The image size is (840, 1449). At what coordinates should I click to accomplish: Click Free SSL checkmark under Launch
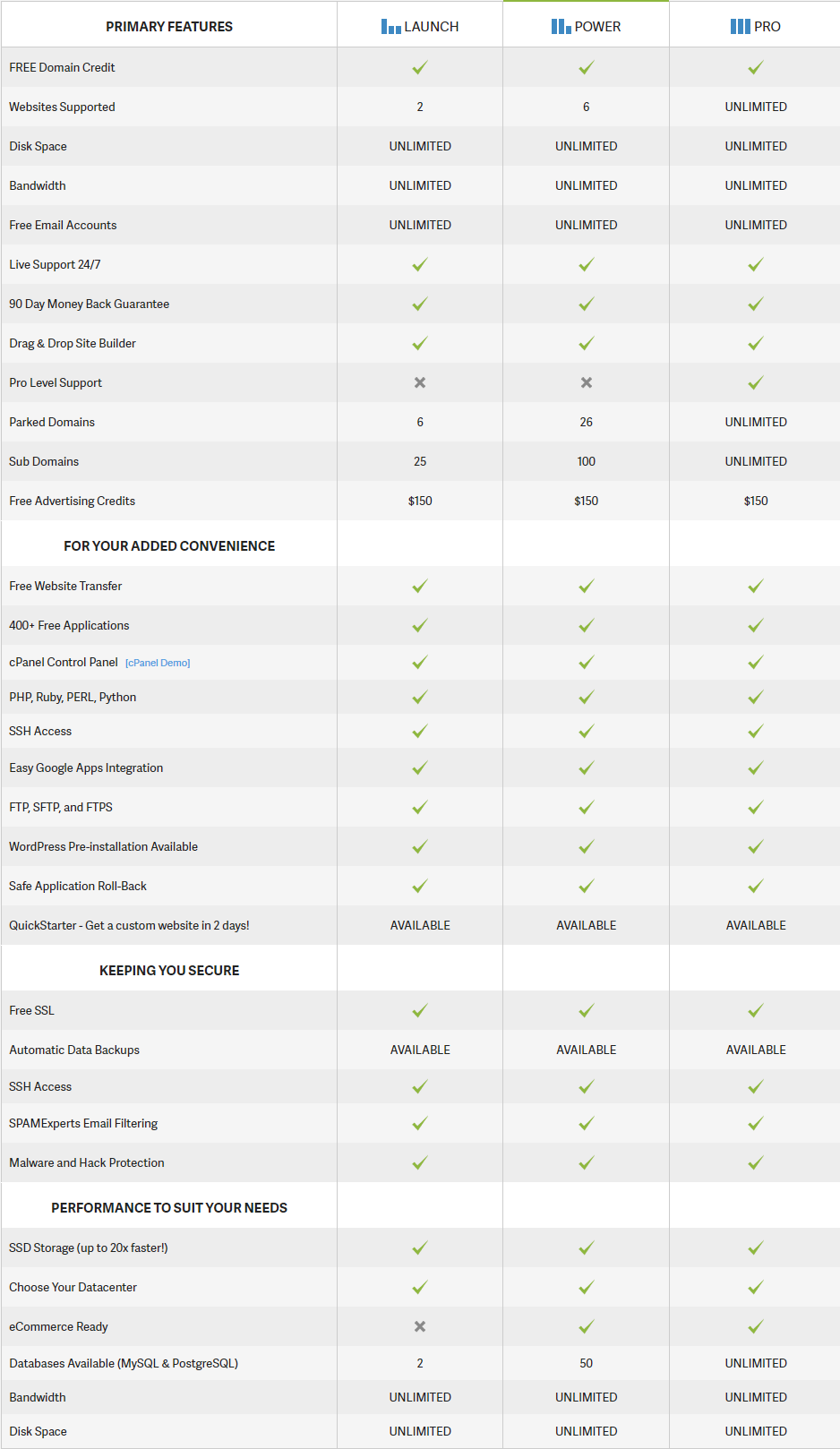[x=420, y=1010]
